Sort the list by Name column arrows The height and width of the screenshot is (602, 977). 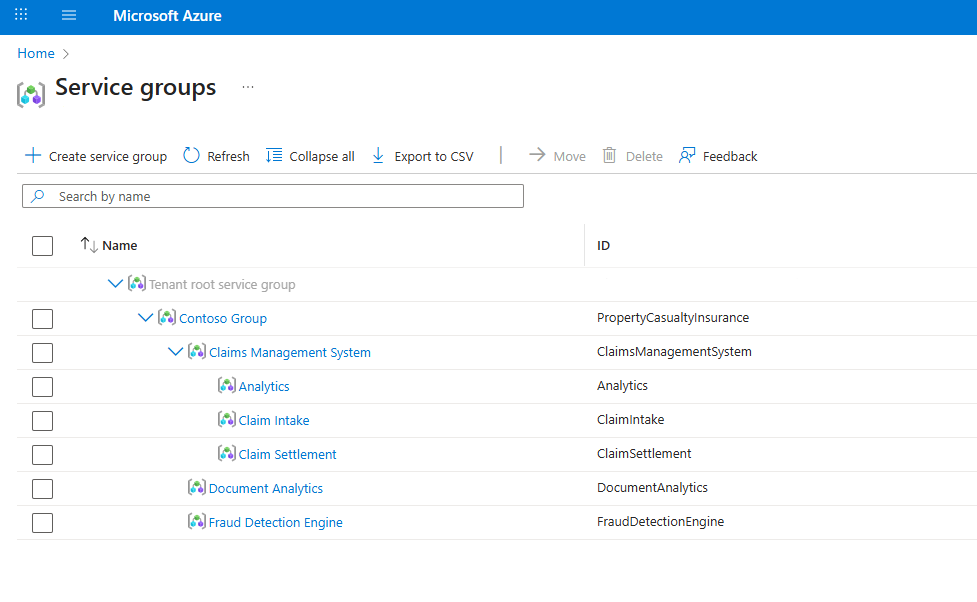point(89,245)
